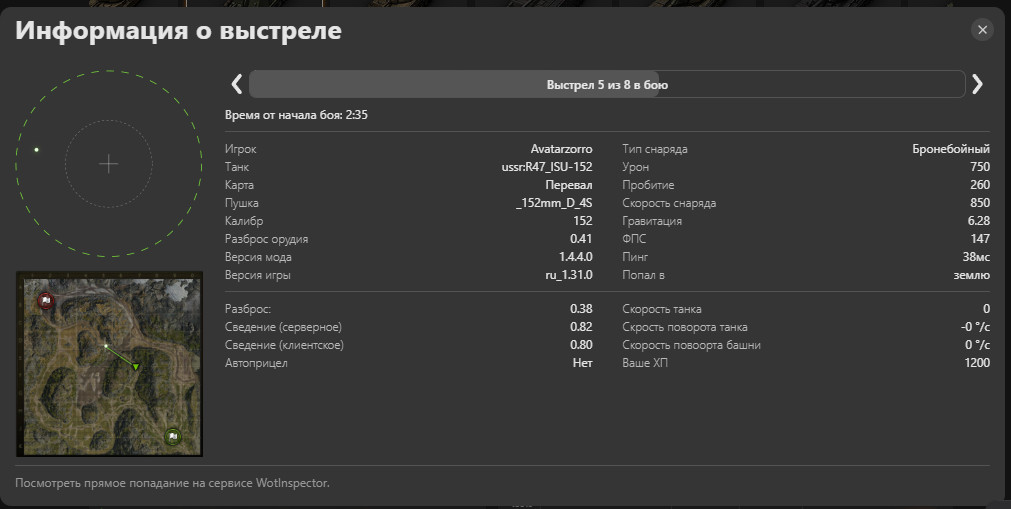
Task: Click the "Выстрел 5 из 8 в бою" label
Action: (x=607, y=85)
